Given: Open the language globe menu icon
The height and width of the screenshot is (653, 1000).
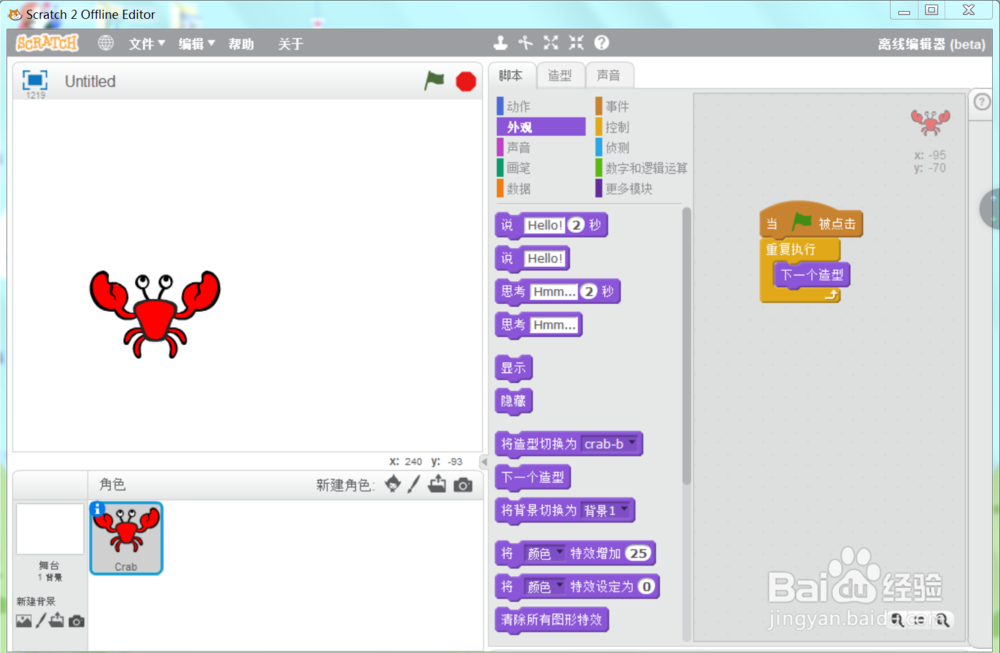Looking at the screenshot, I should coord(106,43).
